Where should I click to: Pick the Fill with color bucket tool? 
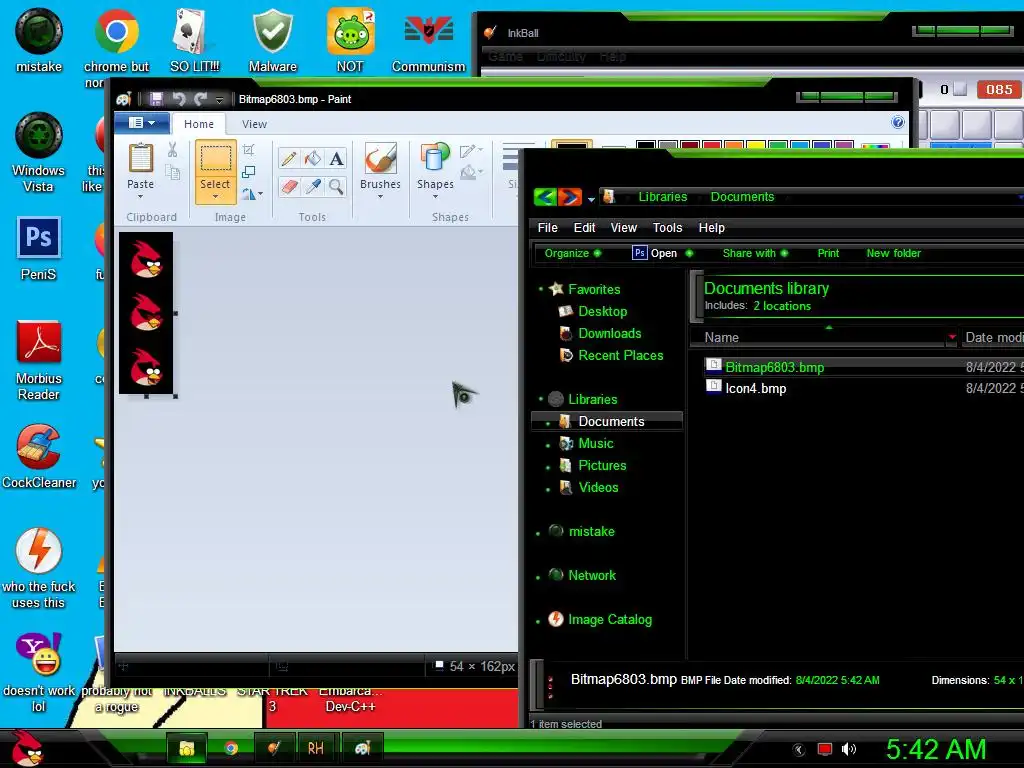(313, 158)
